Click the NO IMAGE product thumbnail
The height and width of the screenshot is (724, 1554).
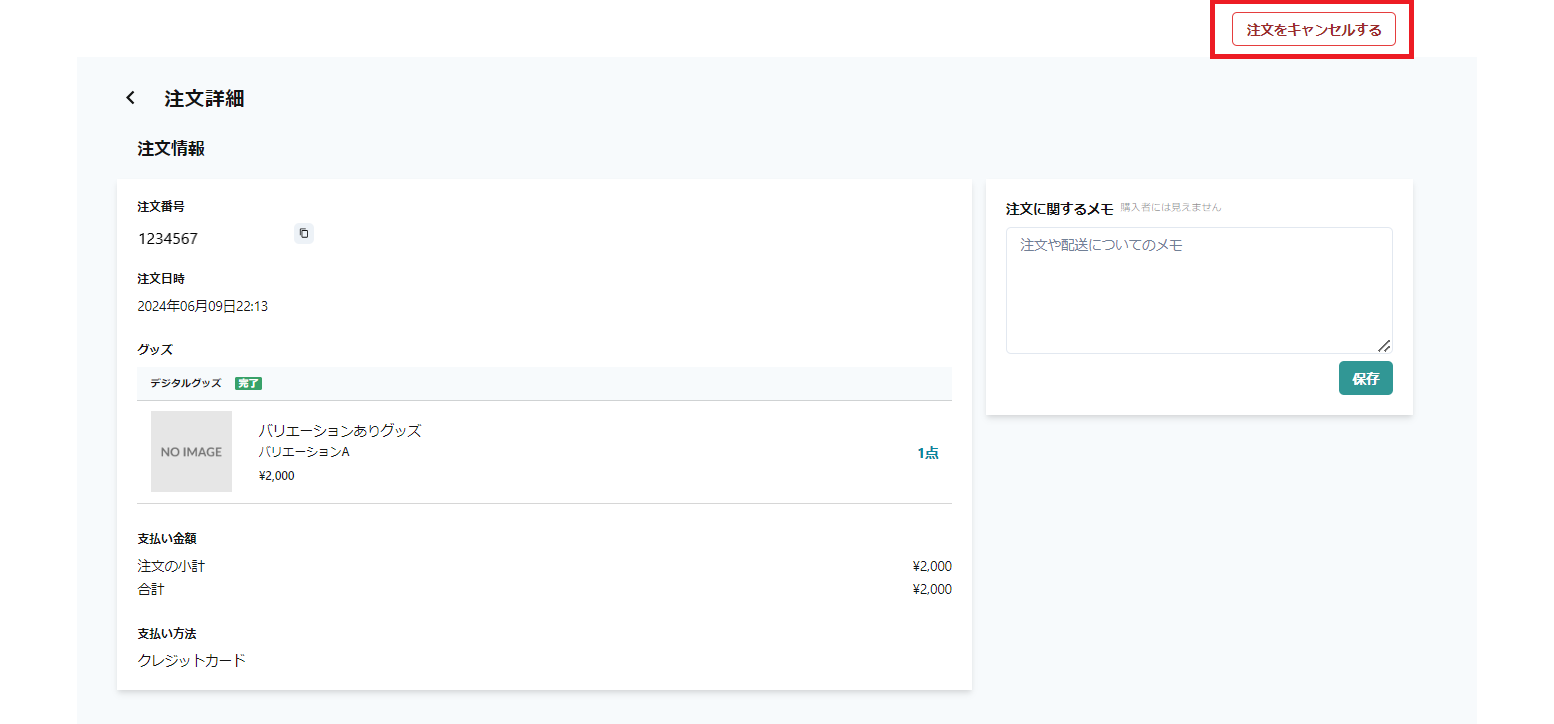click(191, 452)
